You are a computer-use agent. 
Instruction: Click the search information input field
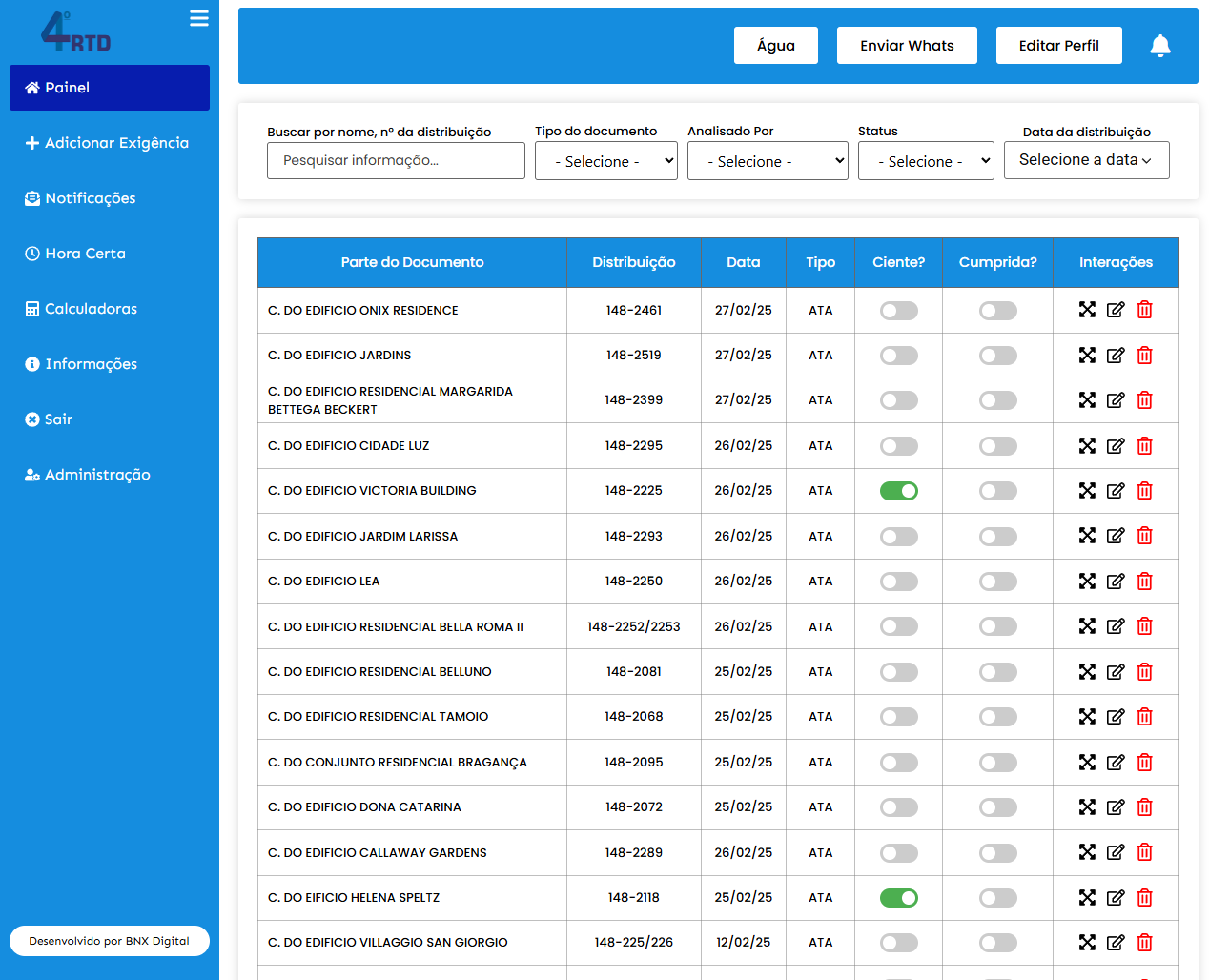396,161
